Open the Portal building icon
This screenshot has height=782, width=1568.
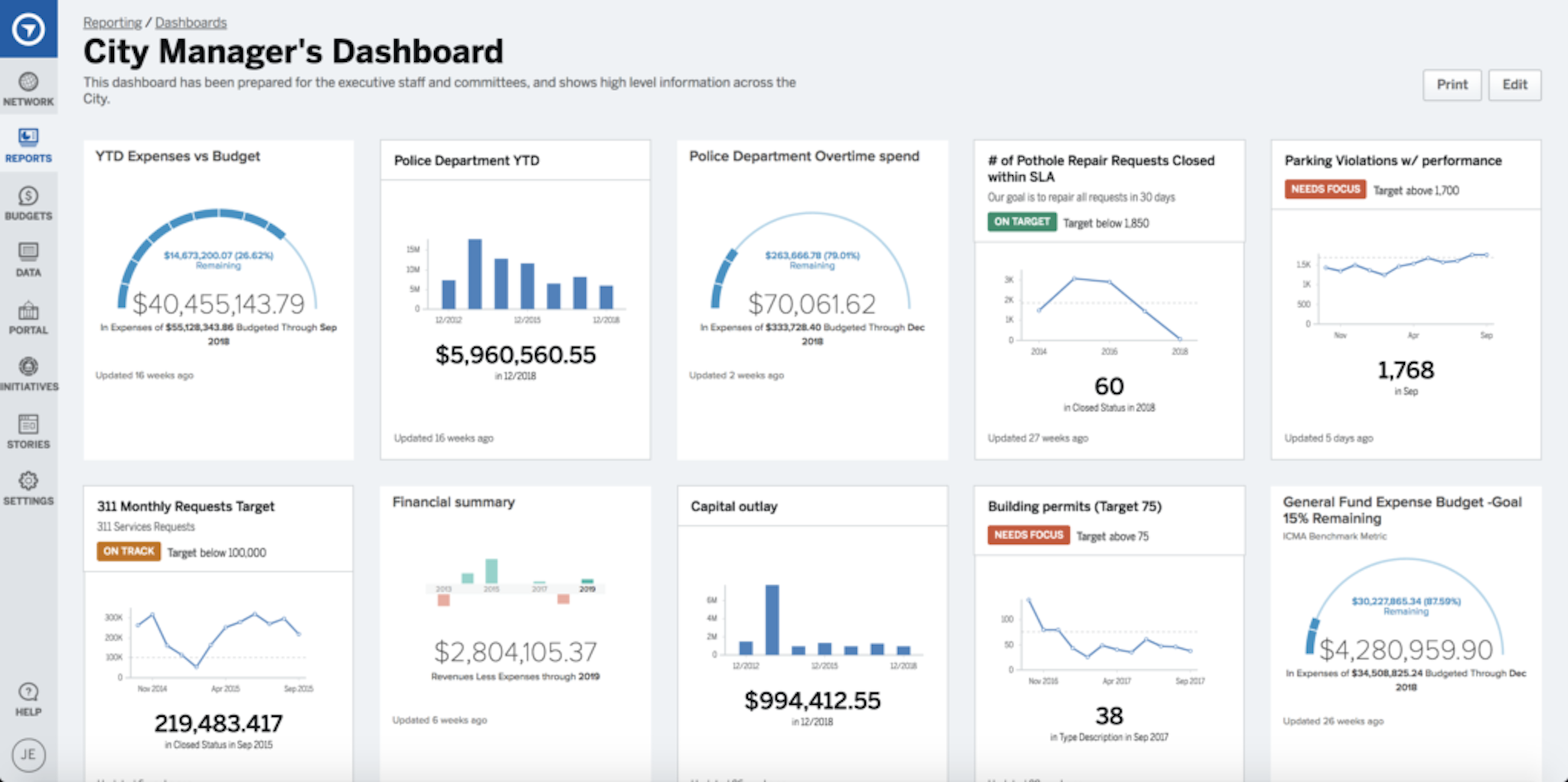click(x=28, y=311)
